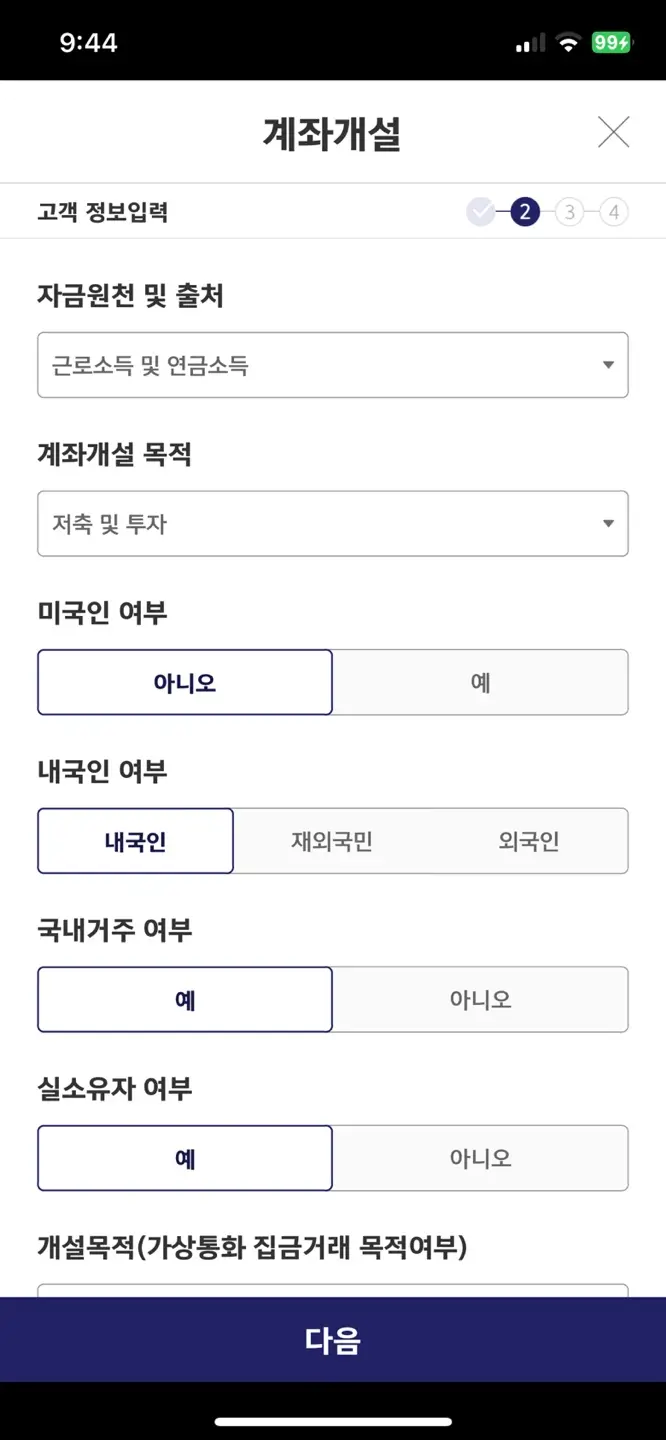Click the completed step 1 checkmark icon
The height and width of the screenshot is (1440, 666).
tap(480, 211)
